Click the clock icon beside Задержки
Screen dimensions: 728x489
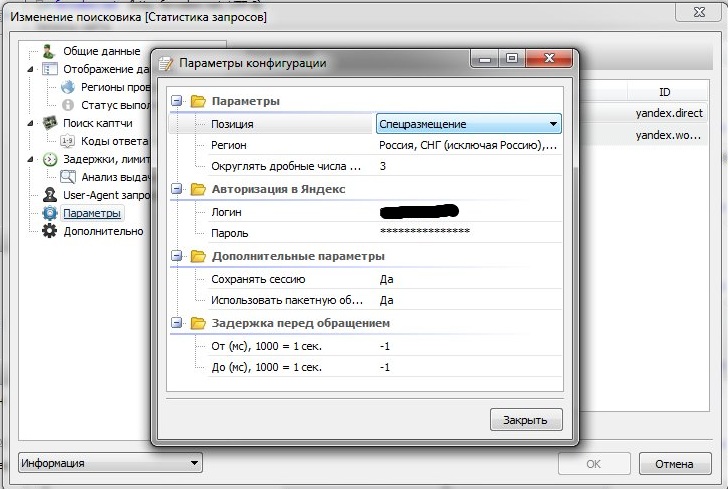[x=49, y=159]
